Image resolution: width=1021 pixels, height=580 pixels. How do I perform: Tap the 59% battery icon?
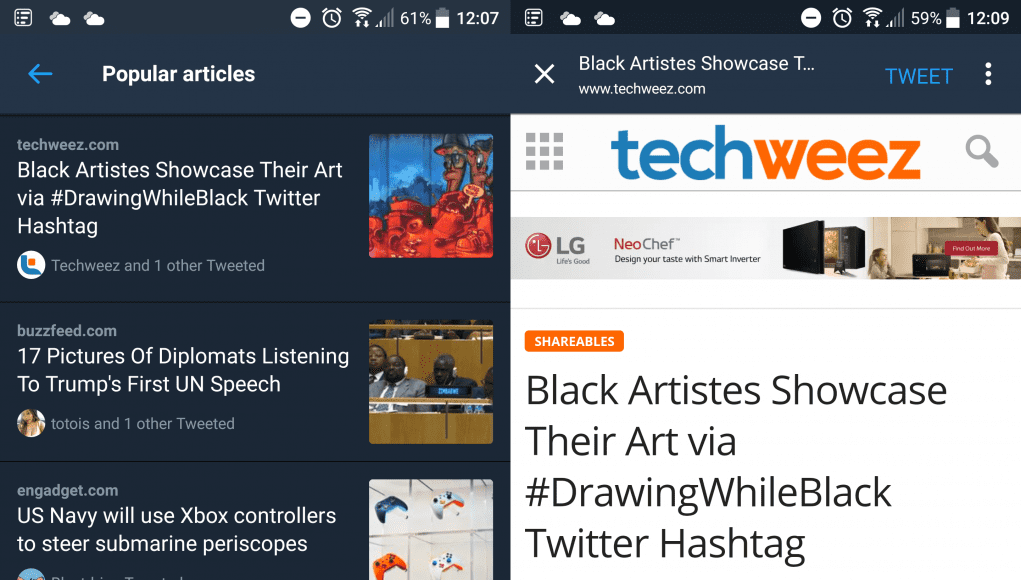[x=953, y=18]
